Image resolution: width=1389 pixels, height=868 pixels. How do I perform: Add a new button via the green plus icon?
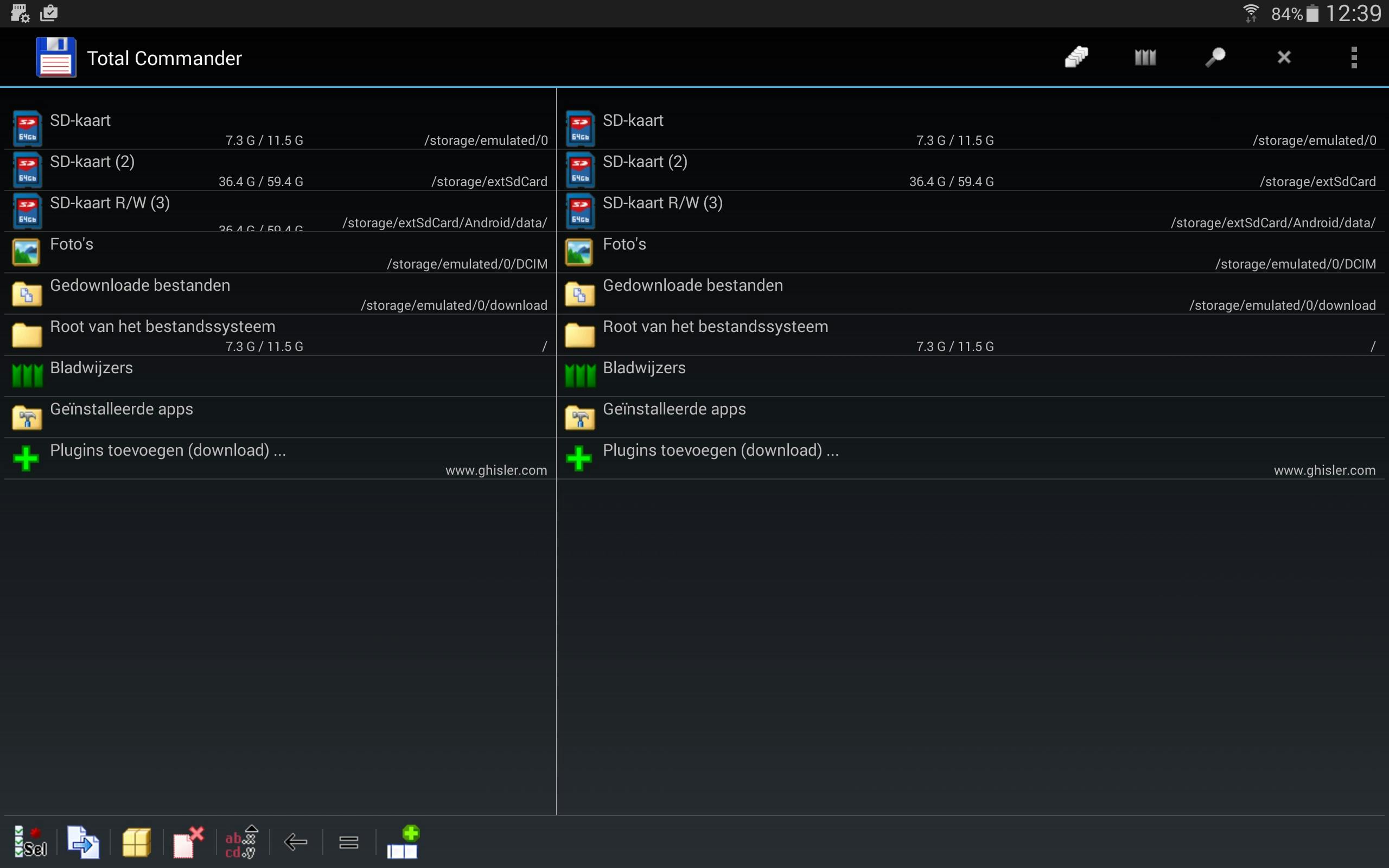tap(403, 842)
